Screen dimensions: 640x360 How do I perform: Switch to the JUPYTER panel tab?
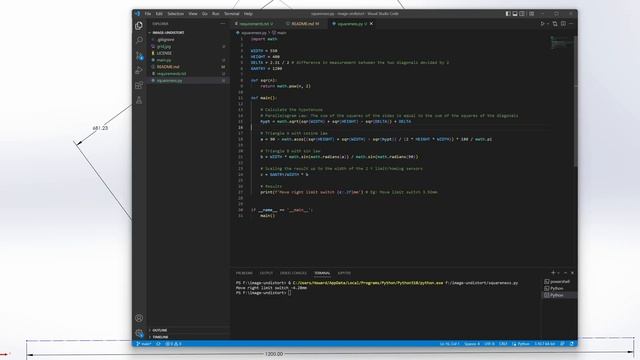click(344, 273)
